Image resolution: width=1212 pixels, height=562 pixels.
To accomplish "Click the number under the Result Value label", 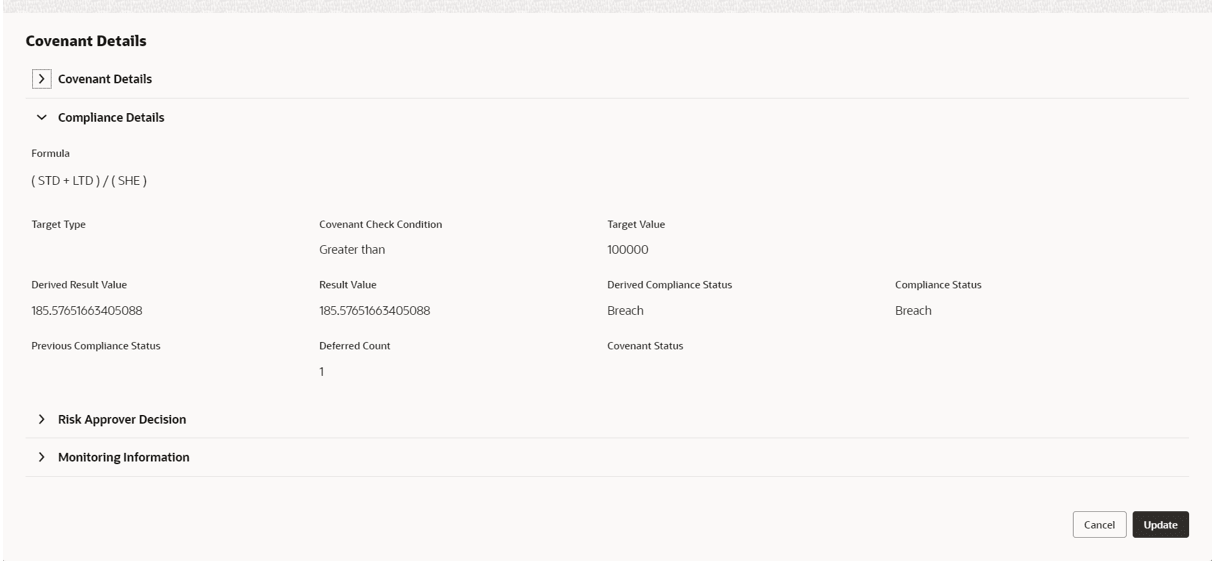I will click(x=375, y=310).
